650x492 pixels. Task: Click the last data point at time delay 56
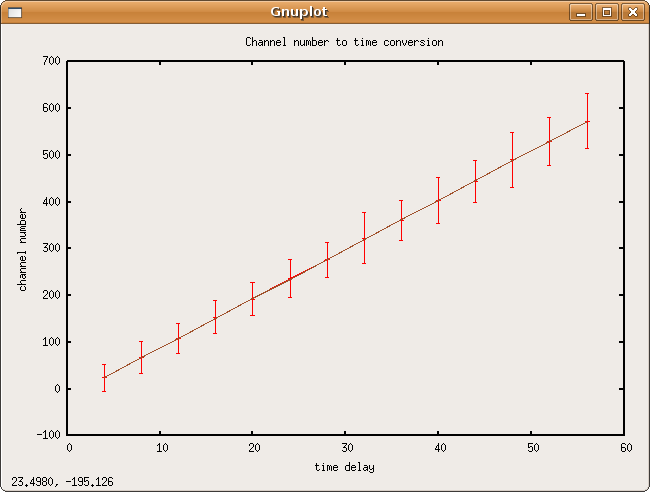[587, 121]
